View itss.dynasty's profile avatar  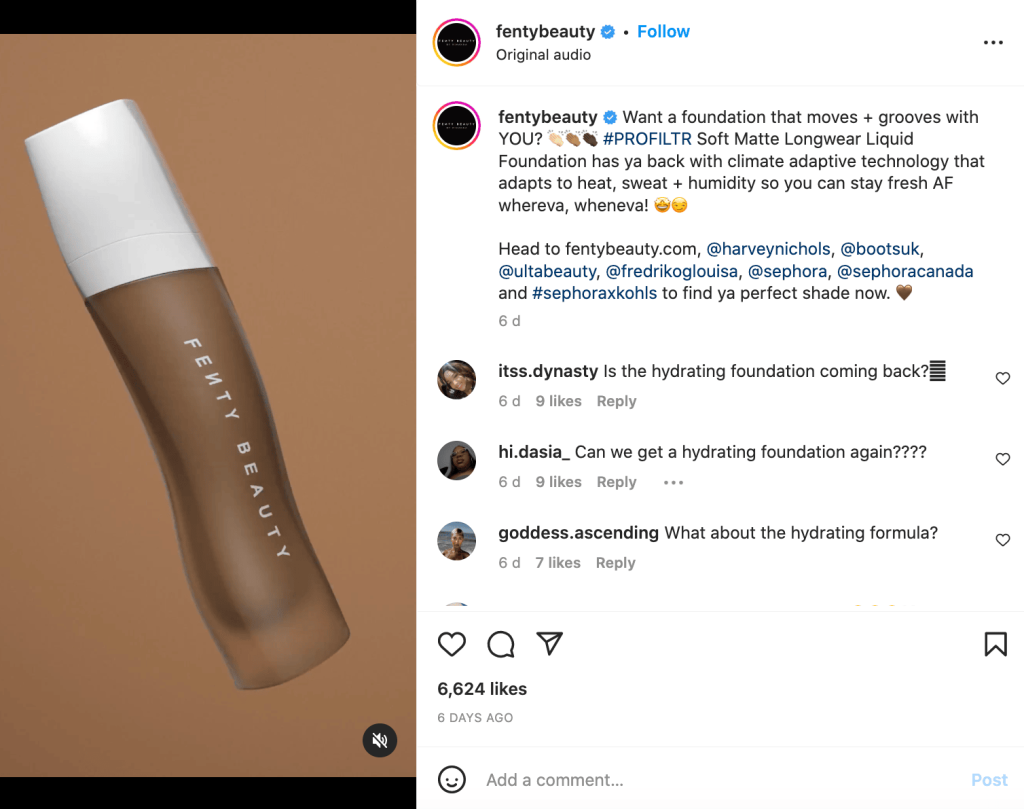[457, 380]
